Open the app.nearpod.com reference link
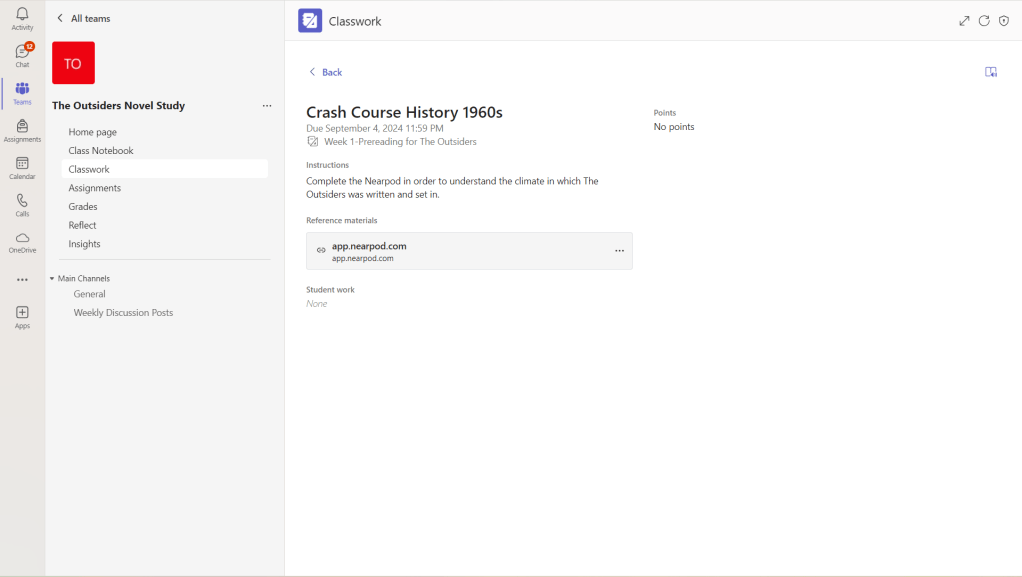Screen dimensions: 1022x577 pyautogui.click(x=369, y=246)
